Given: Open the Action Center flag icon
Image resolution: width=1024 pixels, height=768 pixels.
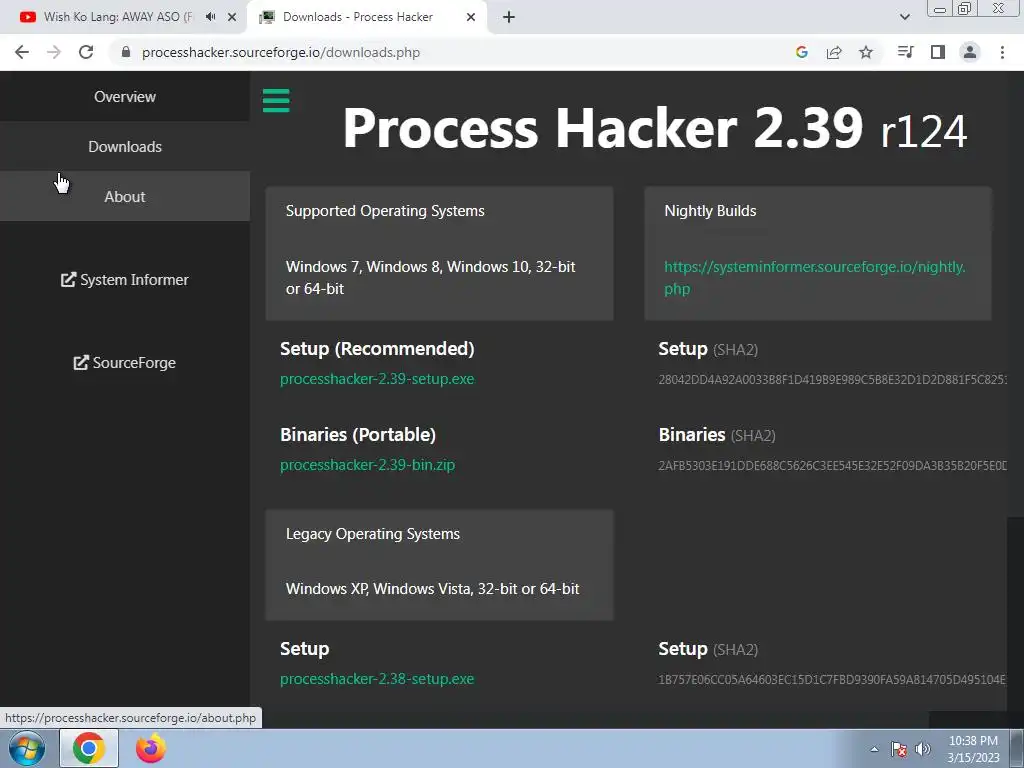Looking at the screenshot, I should [x=899, y=749].
